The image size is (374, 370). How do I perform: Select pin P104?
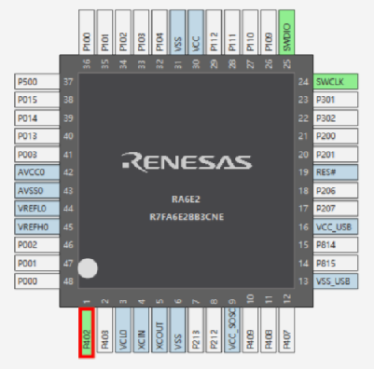pos(159,32)
